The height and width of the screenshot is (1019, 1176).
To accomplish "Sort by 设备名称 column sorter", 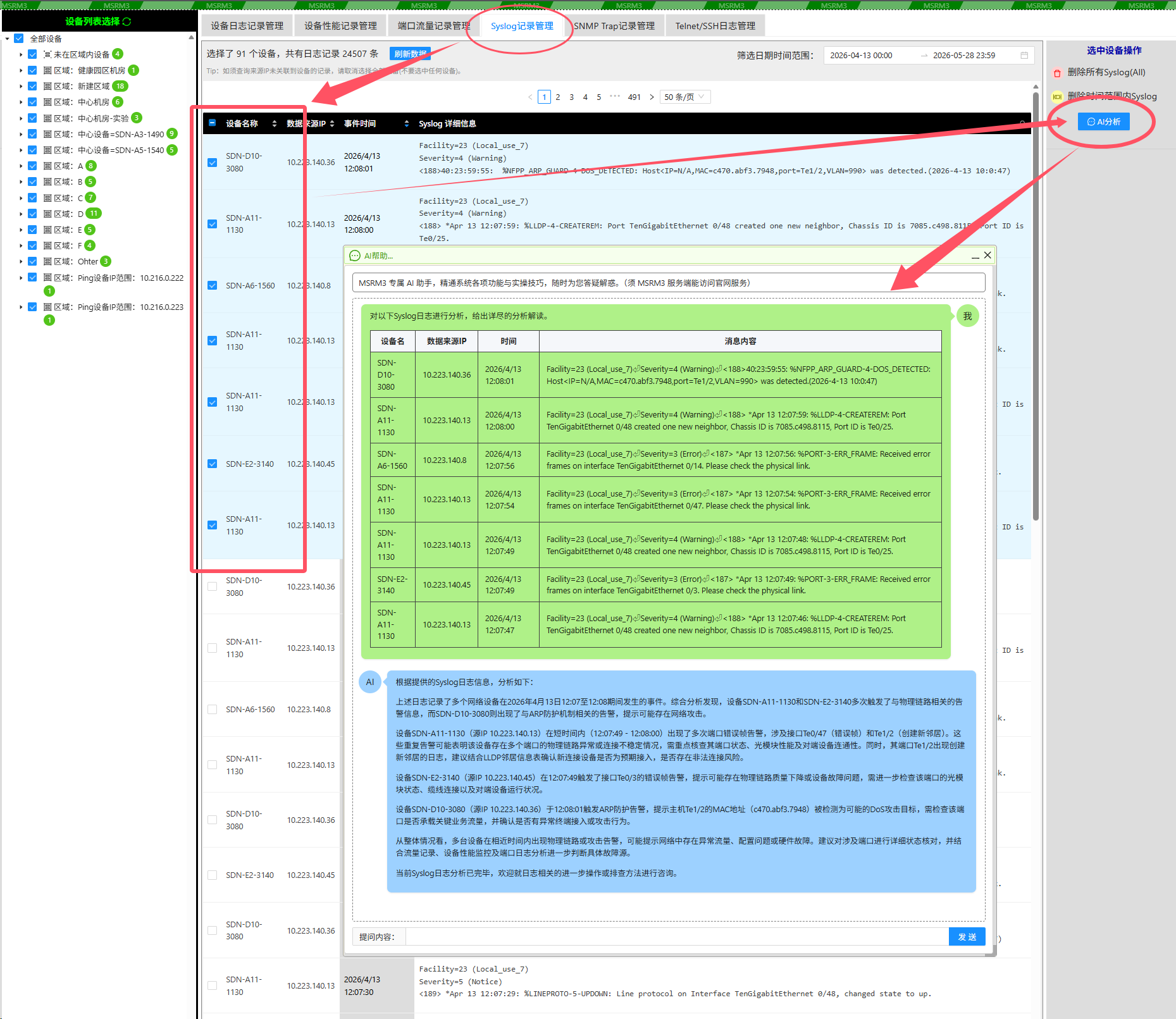I will coord(274,124).
